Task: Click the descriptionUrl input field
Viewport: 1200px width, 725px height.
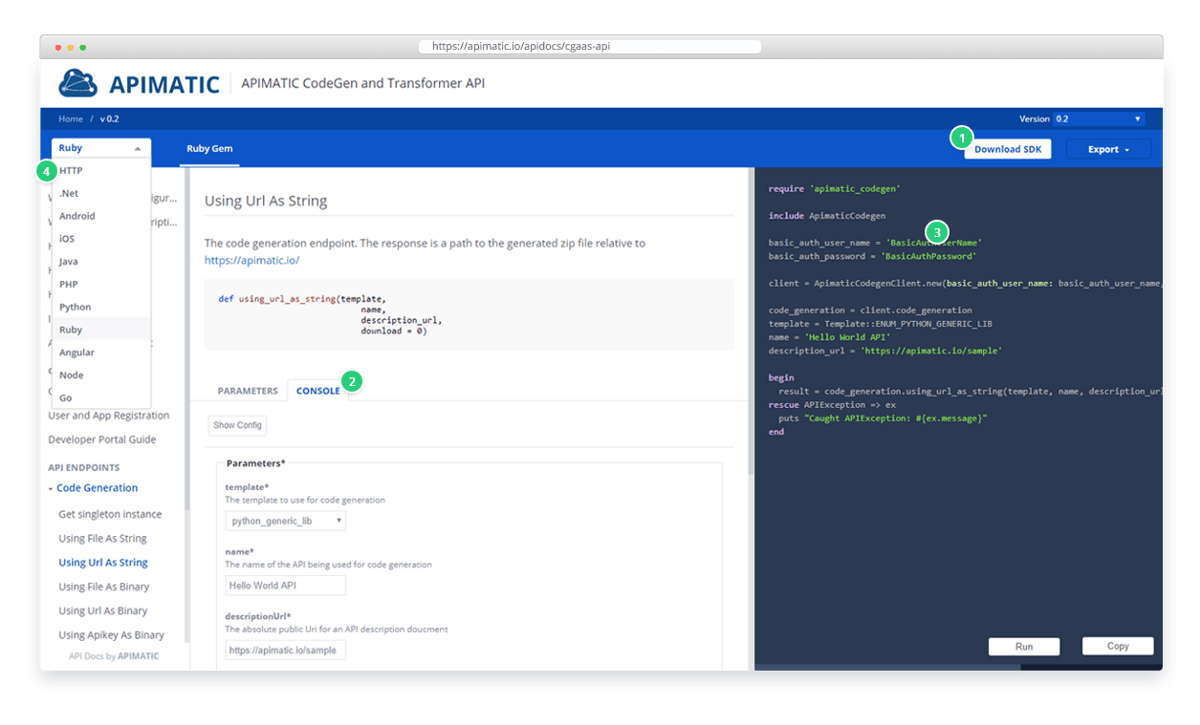Action: [285, 649]
